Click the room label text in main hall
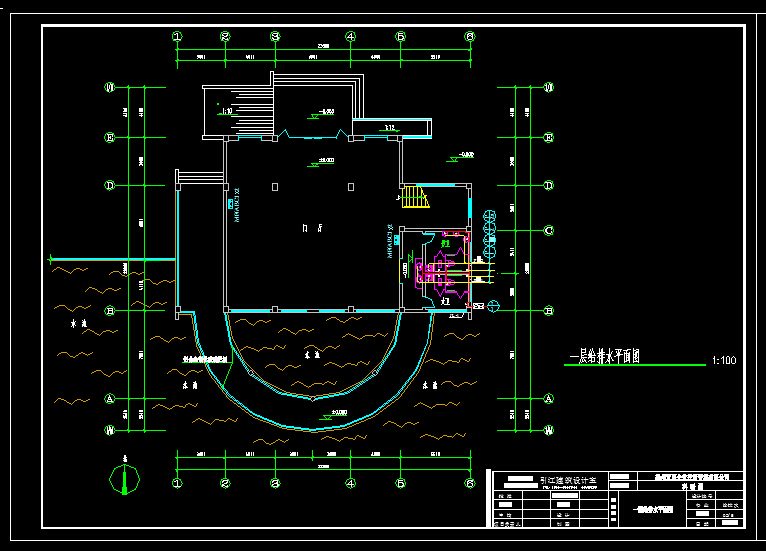Screen dimensions: 766x551 pos(312,228)
